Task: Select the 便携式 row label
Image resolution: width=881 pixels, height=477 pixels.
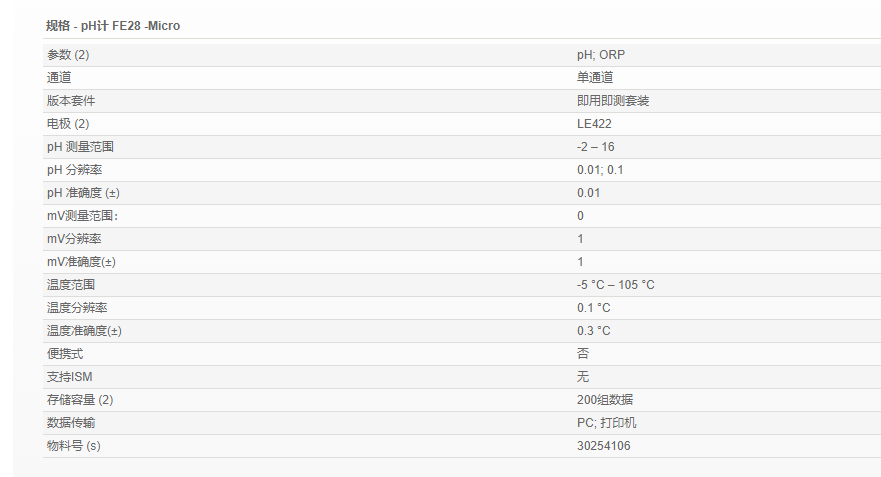Action: [x=65, y=354]
